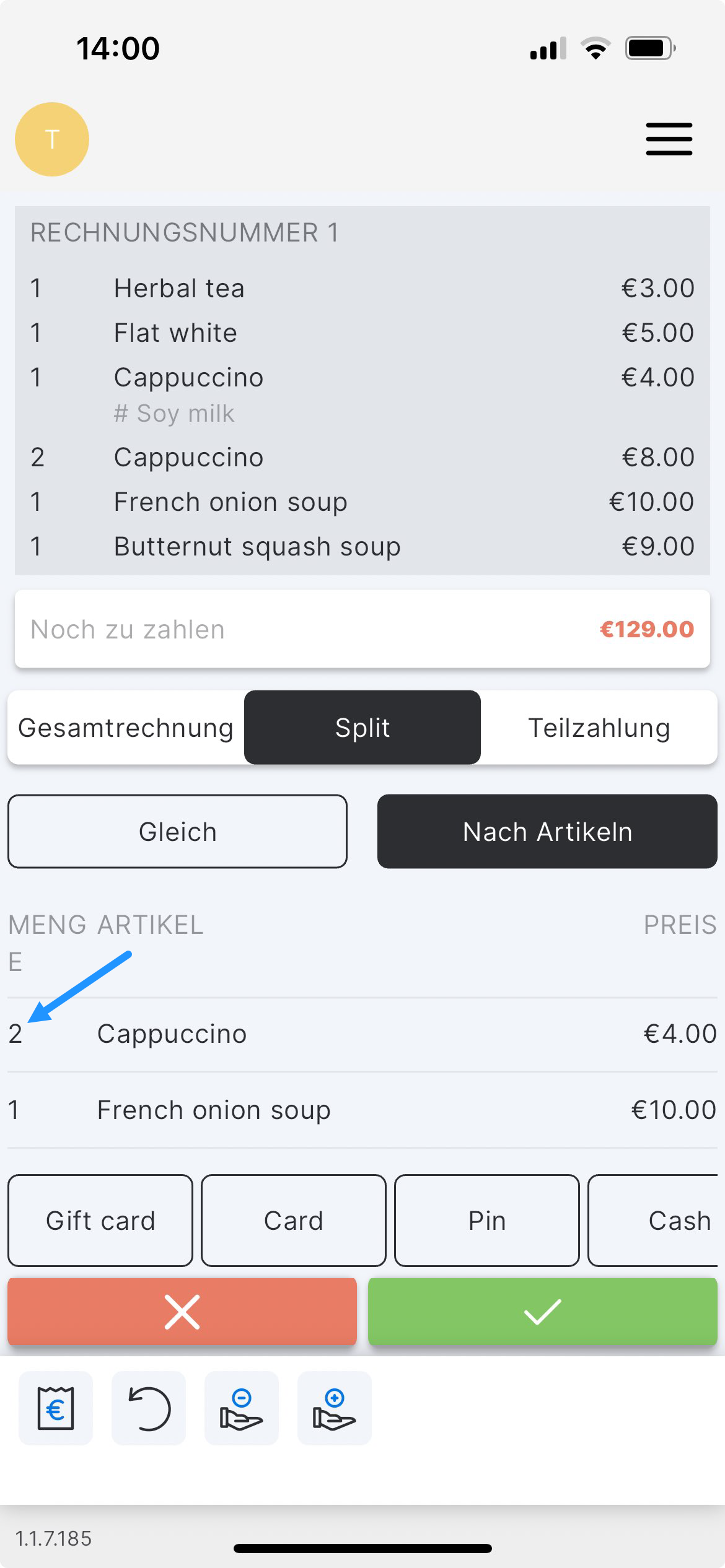Open the euro receipt icon
This screenshot has height=1568, width=725.
56,1409
